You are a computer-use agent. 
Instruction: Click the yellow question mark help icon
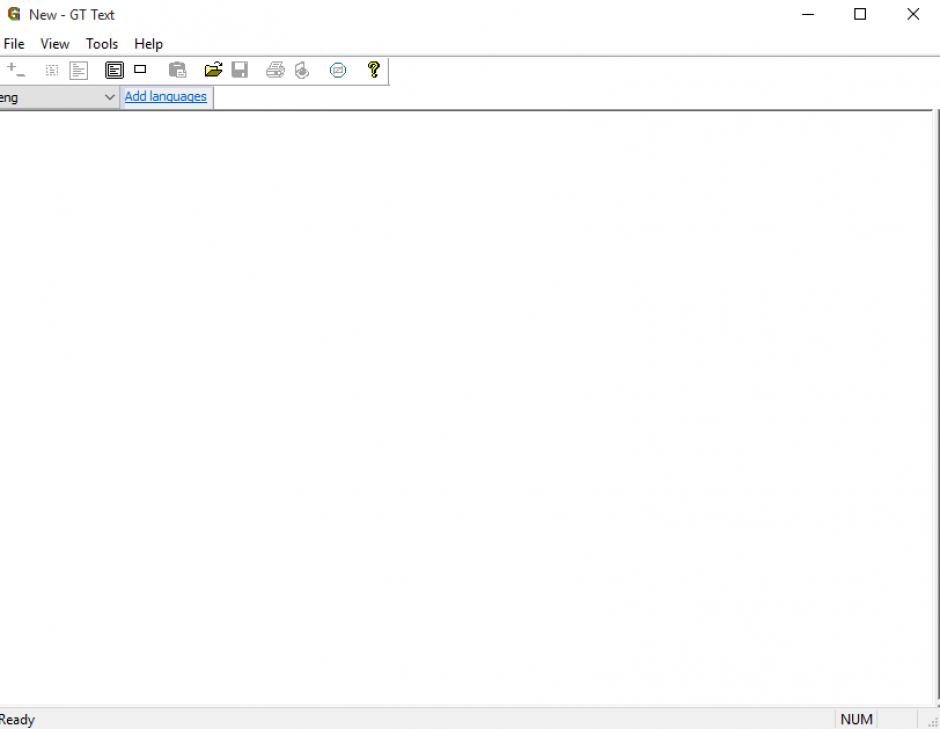click(x=374, y=70)
